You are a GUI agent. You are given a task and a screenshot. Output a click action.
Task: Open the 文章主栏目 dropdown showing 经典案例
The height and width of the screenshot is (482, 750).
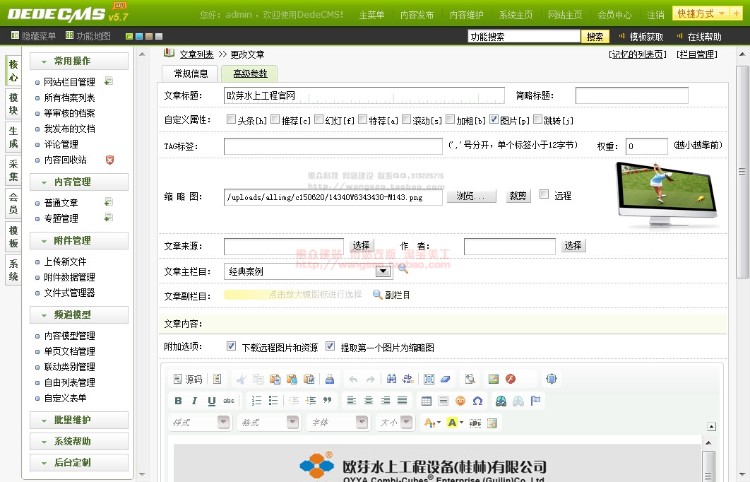coord(308,271)
